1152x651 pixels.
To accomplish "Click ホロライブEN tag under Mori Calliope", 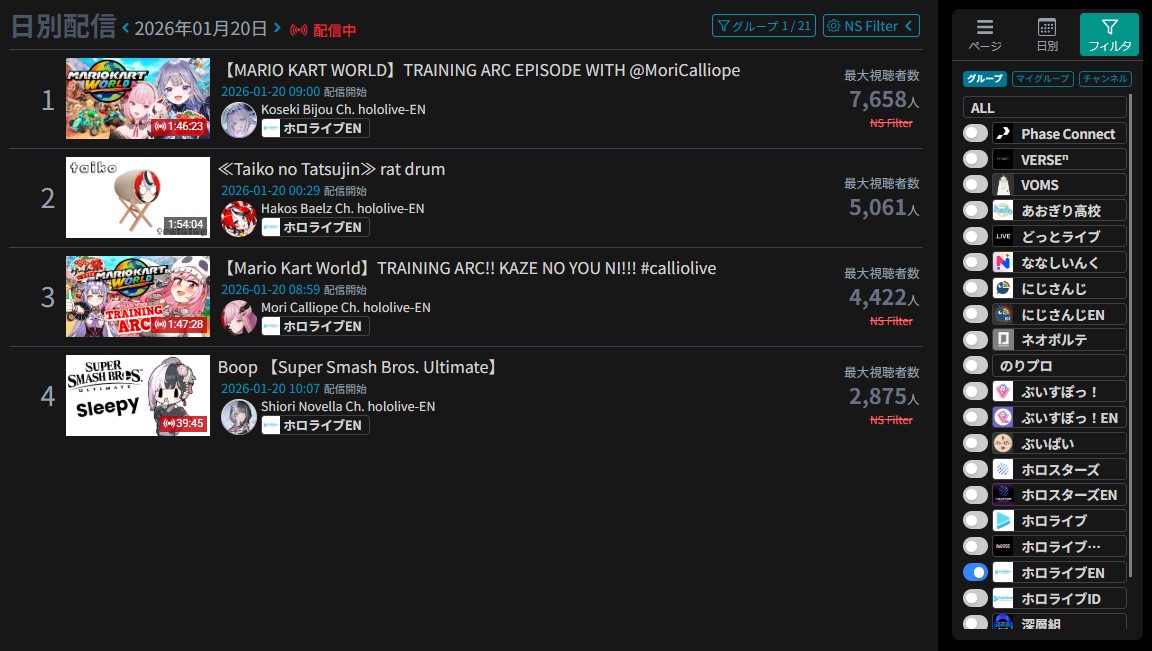I will 315,326.
